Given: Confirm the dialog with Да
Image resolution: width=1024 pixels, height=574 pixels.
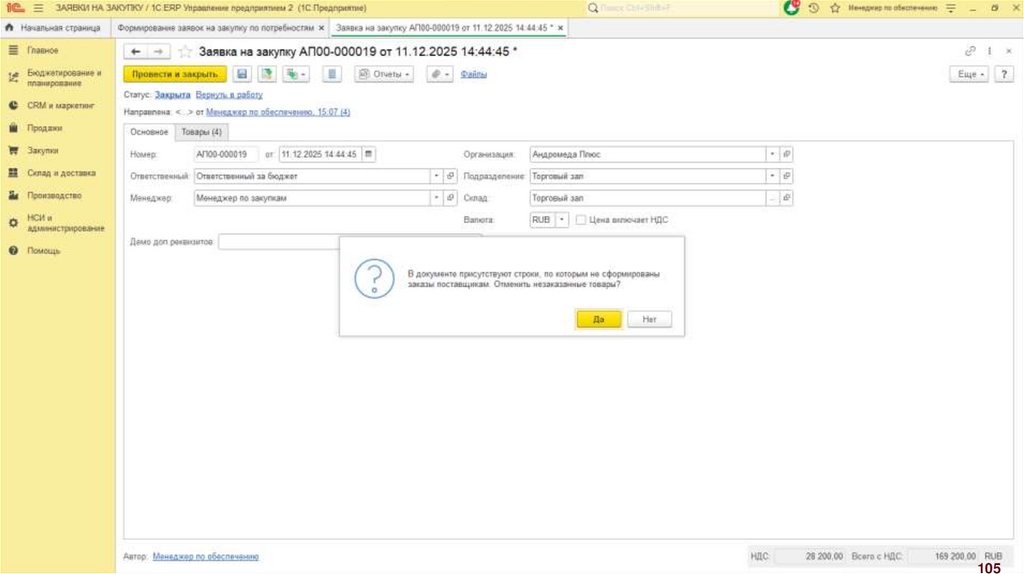Looking at the screenshot, I should click(x=598, y=319).
